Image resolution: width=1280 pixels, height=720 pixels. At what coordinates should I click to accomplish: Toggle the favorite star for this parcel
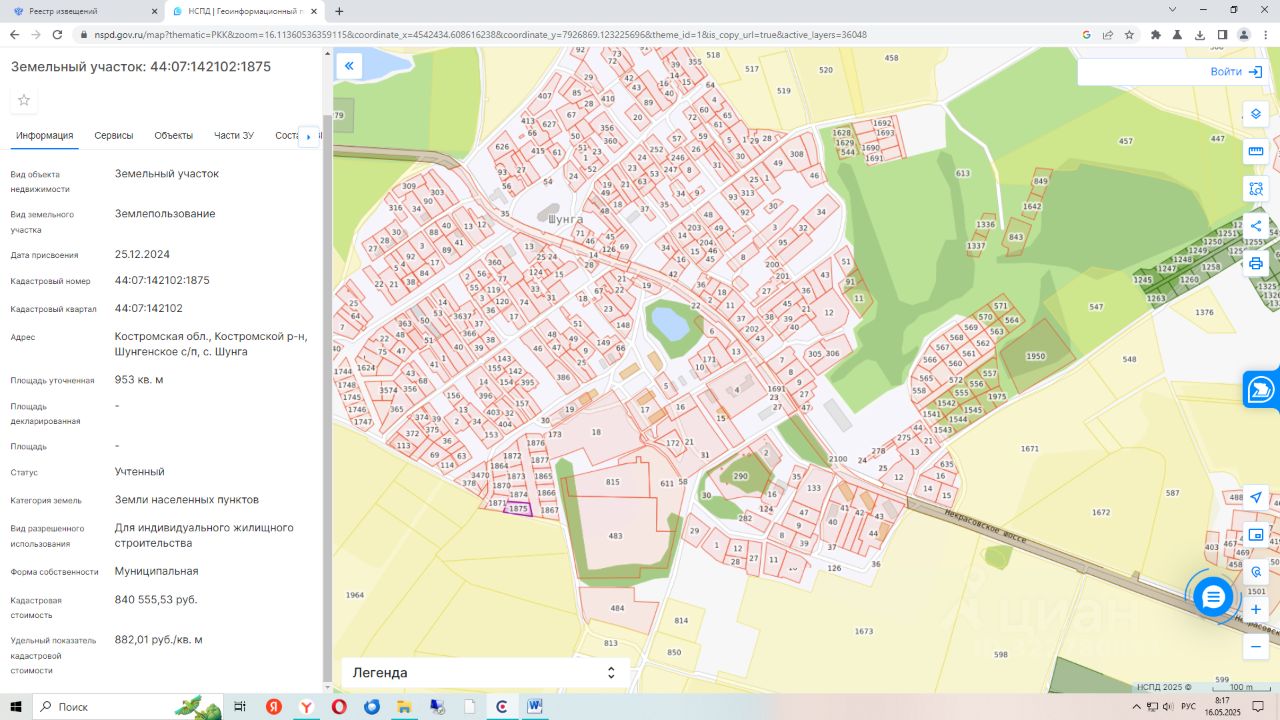[24, 100]
